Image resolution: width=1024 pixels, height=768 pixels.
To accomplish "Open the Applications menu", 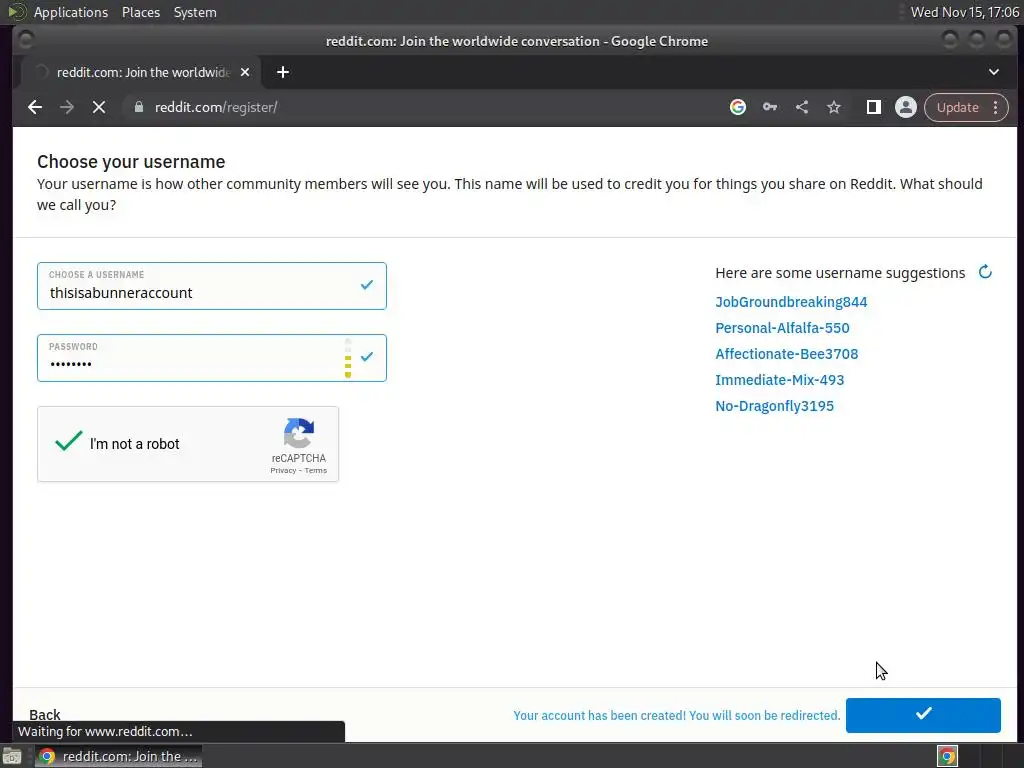I will click(71, 12).
